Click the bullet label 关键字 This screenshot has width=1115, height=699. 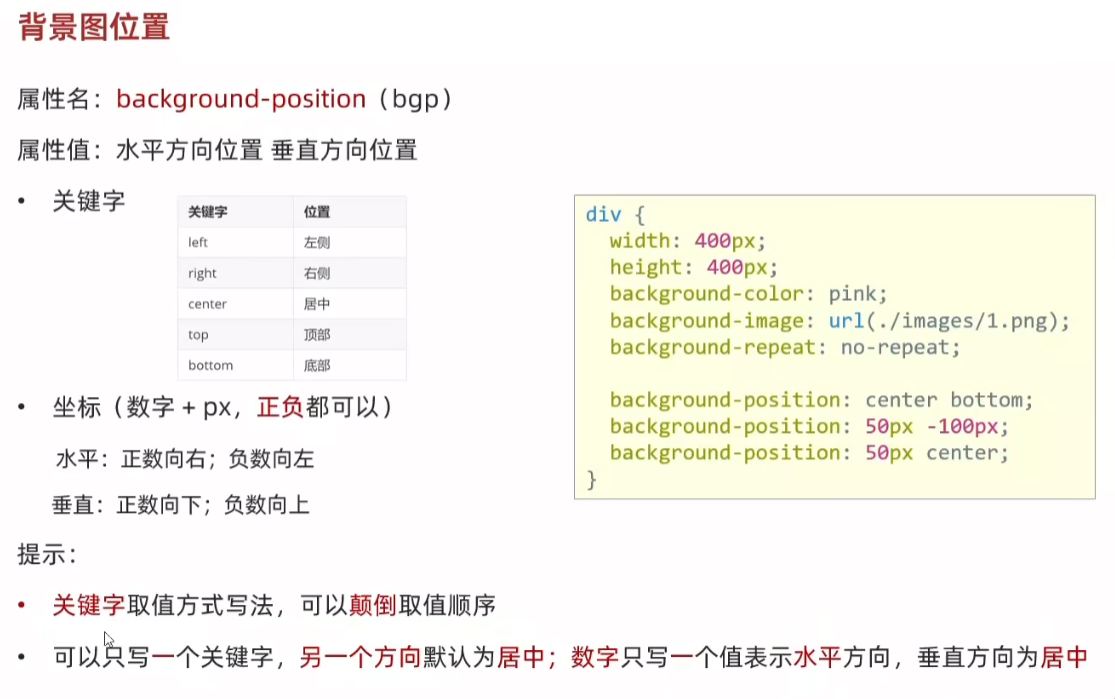(89, 201)
